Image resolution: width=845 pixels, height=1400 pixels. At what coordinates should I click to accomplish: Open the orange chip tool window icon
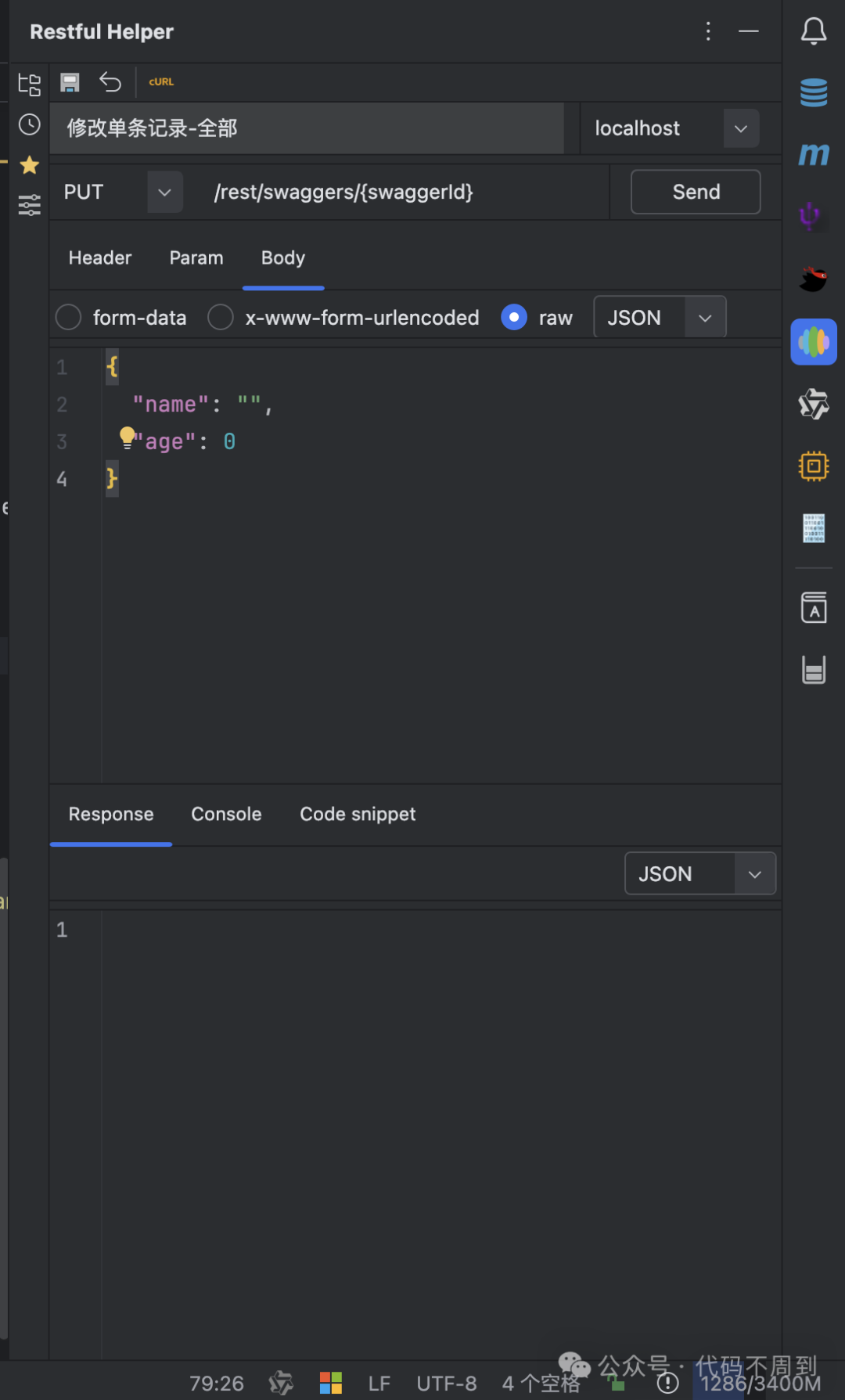[814, 466]
